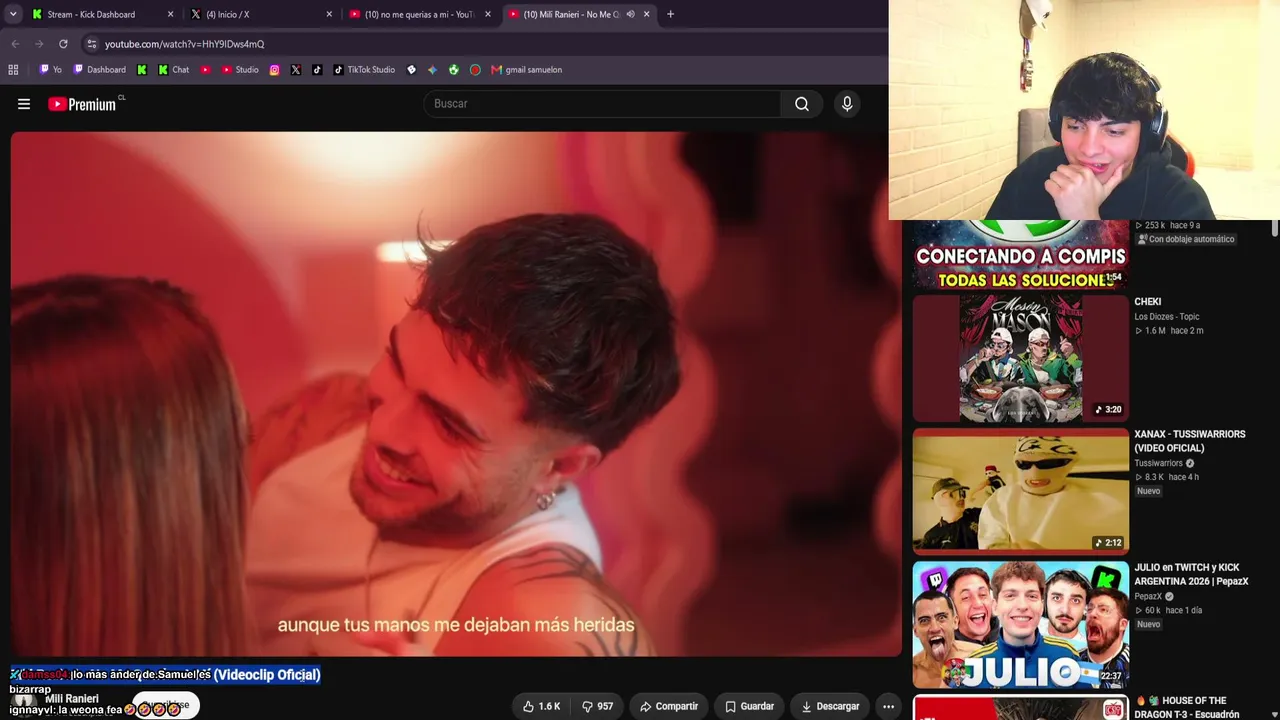Start voice search with the microphone
Image resolution: width=1280 pixels, height=720 pixels.
[847, 104]
